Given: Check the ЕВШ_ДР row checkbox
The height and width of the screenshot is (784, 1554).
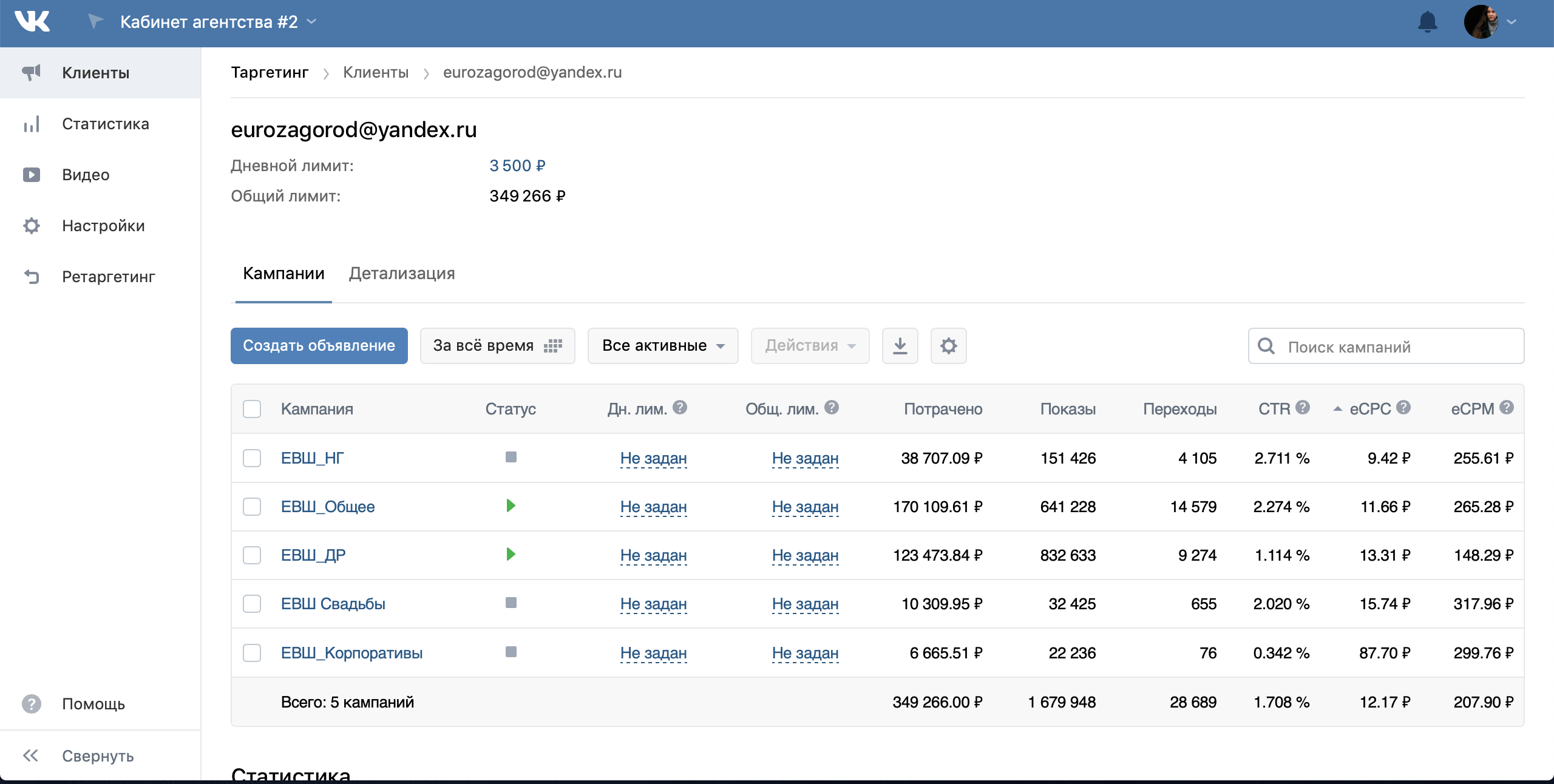Looking at the screenshot, I should (x=252, y=555).
